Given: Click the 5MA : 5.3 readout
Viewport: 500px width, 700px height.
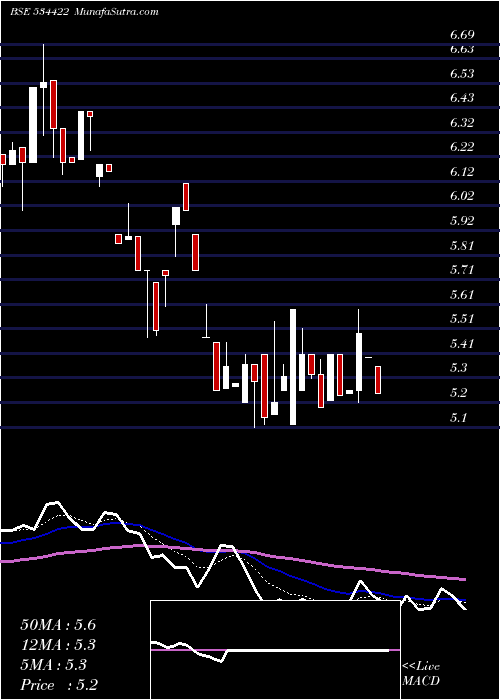Looking at the screenshot, I should pyautogui.click(x=53, y=665).
